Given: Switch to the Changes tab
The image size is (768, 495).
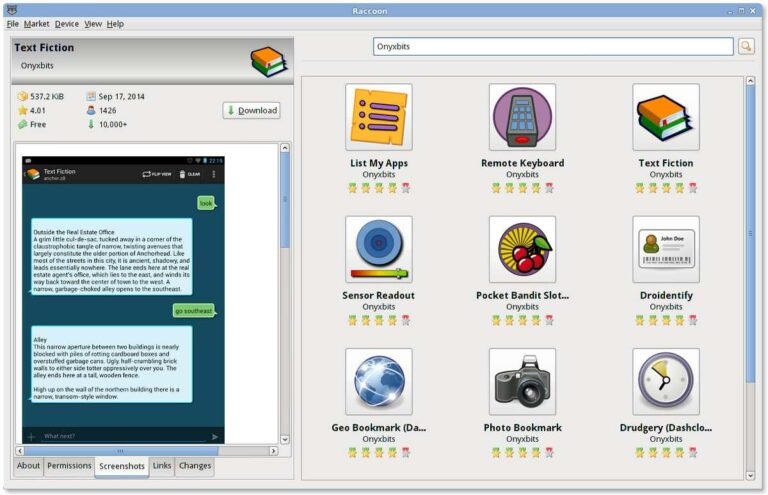Looking at the screenshot, I should (x=195, y=466).
